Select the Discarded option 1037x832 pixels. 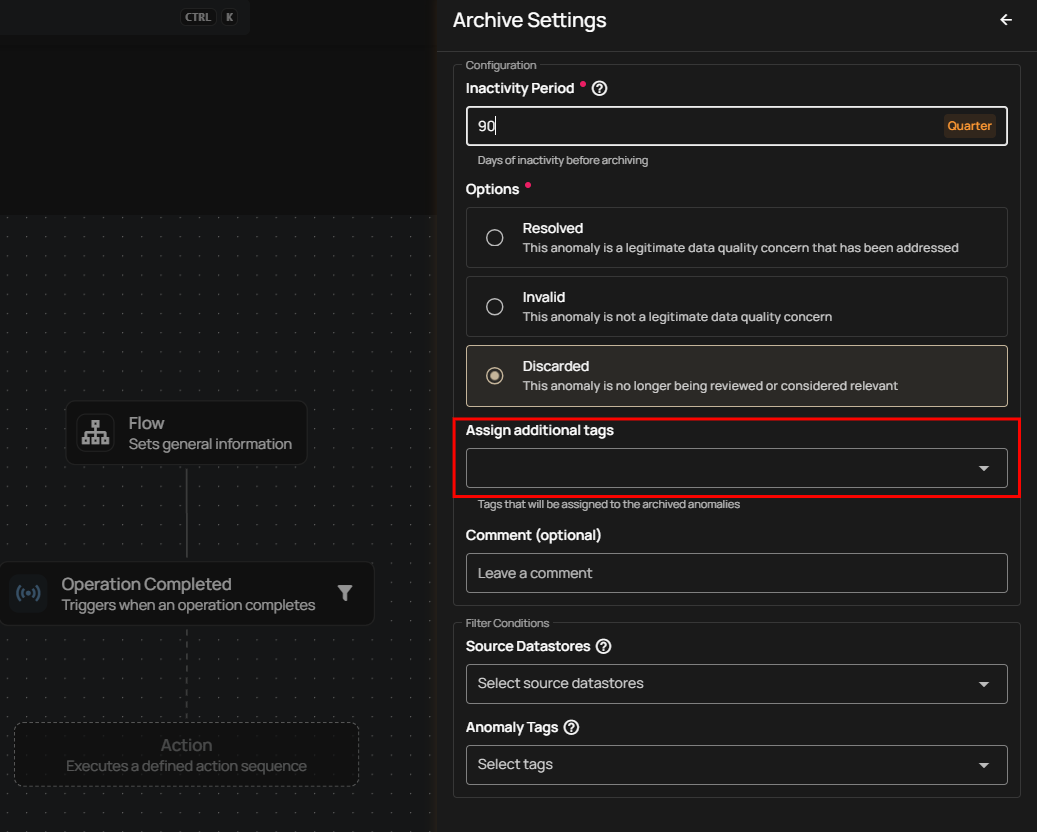(x=494, y=375)
